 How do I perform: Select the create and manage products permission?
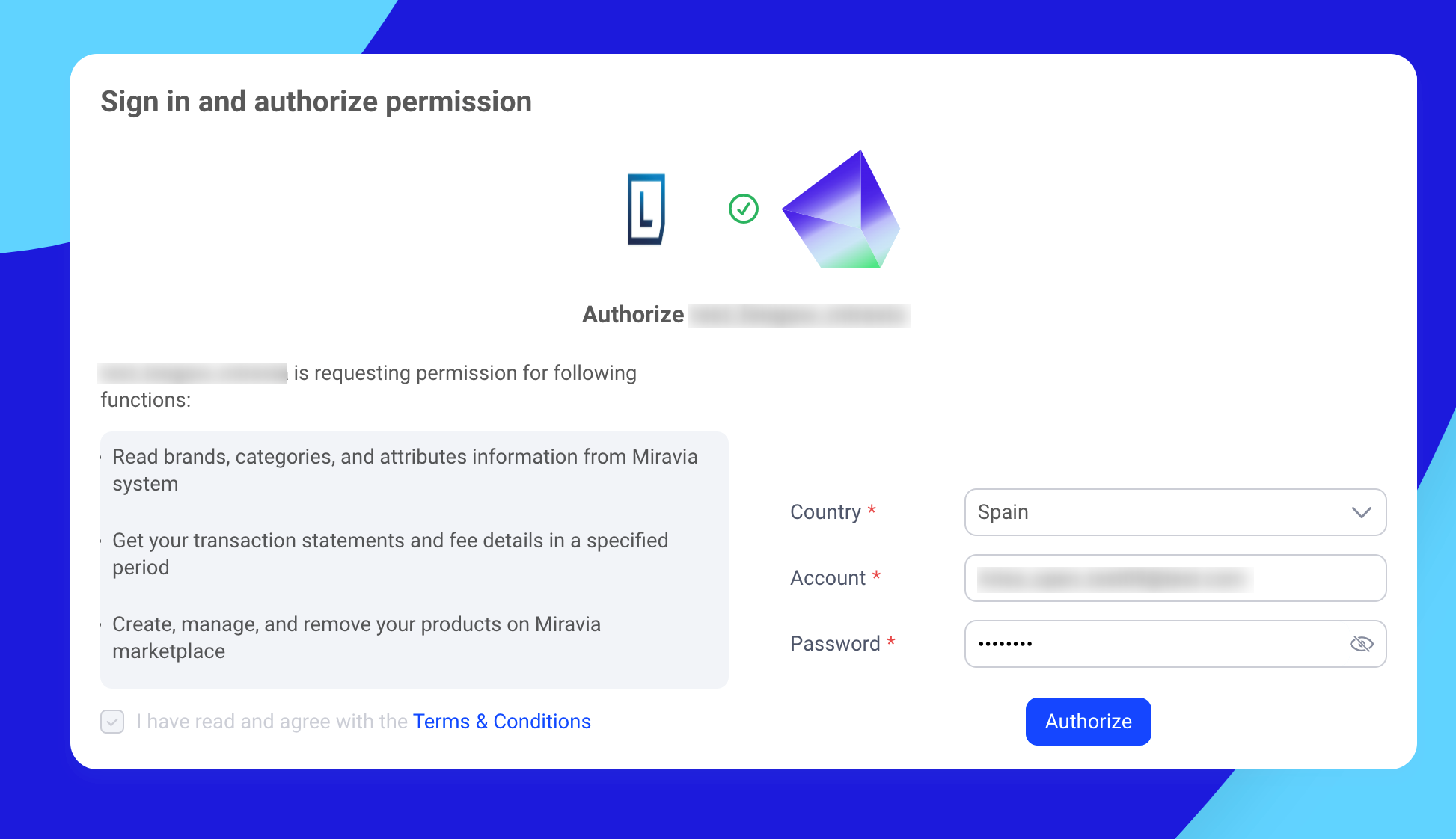[356, 637]
